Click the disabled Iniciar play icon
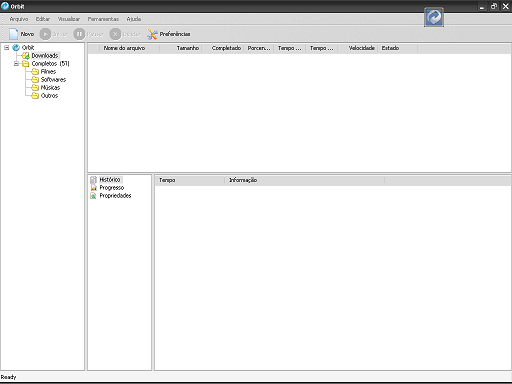512x384 pixels. [x=45, y=34]
